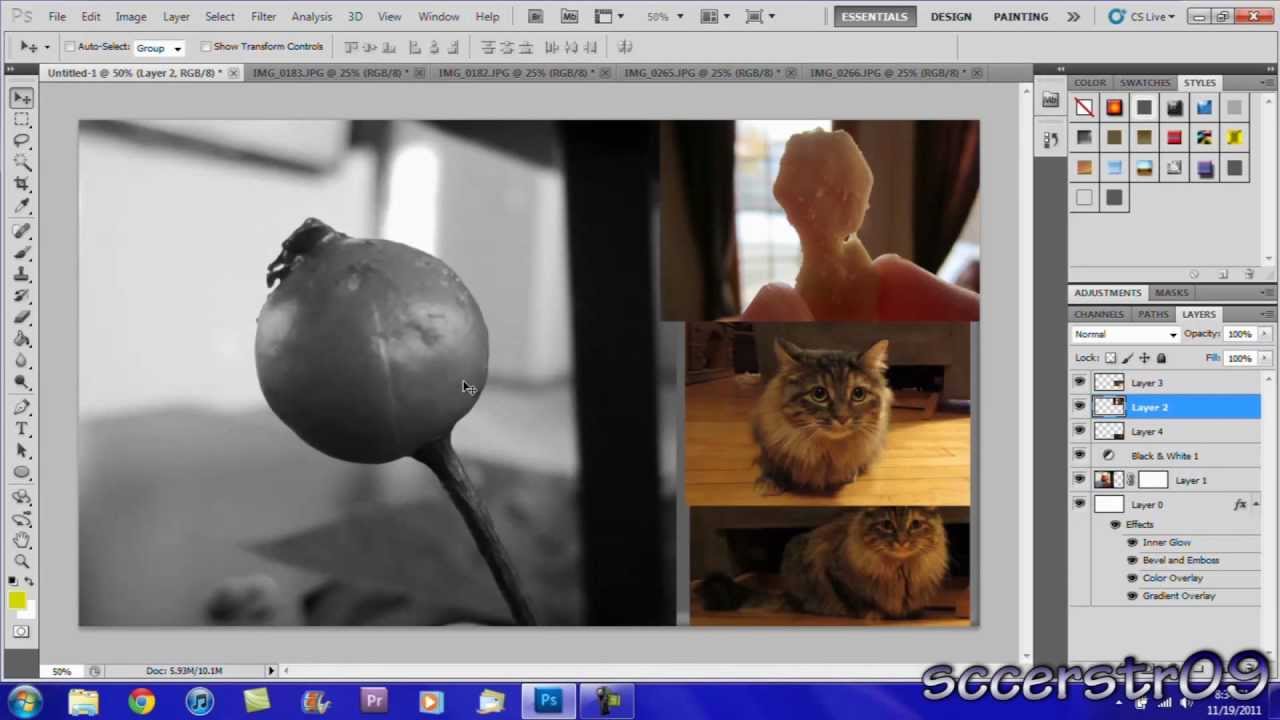Hide the Gradient Overlay effect
The height and width of the screenshot is (720, 1280).
pyautogui.click(x=1132, y=596)
